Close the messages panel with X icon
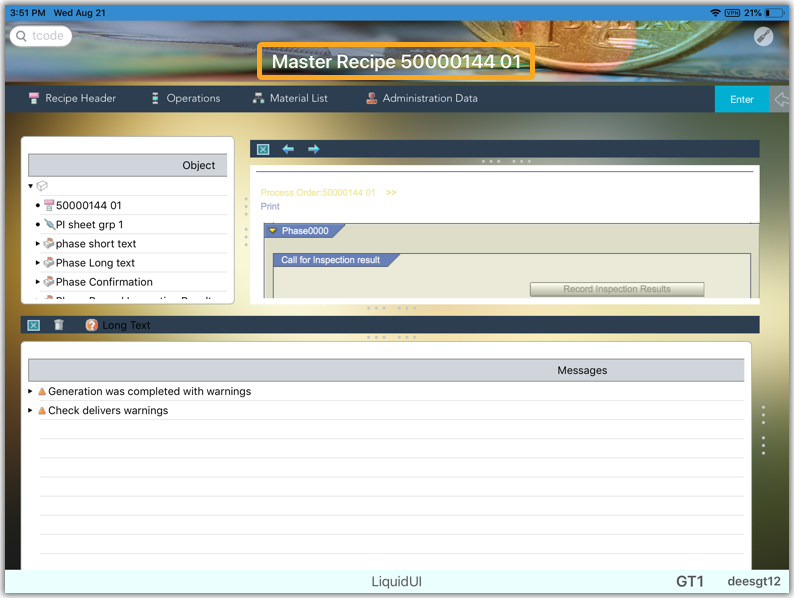The image size is (794, 598). [x=33, y=325]
